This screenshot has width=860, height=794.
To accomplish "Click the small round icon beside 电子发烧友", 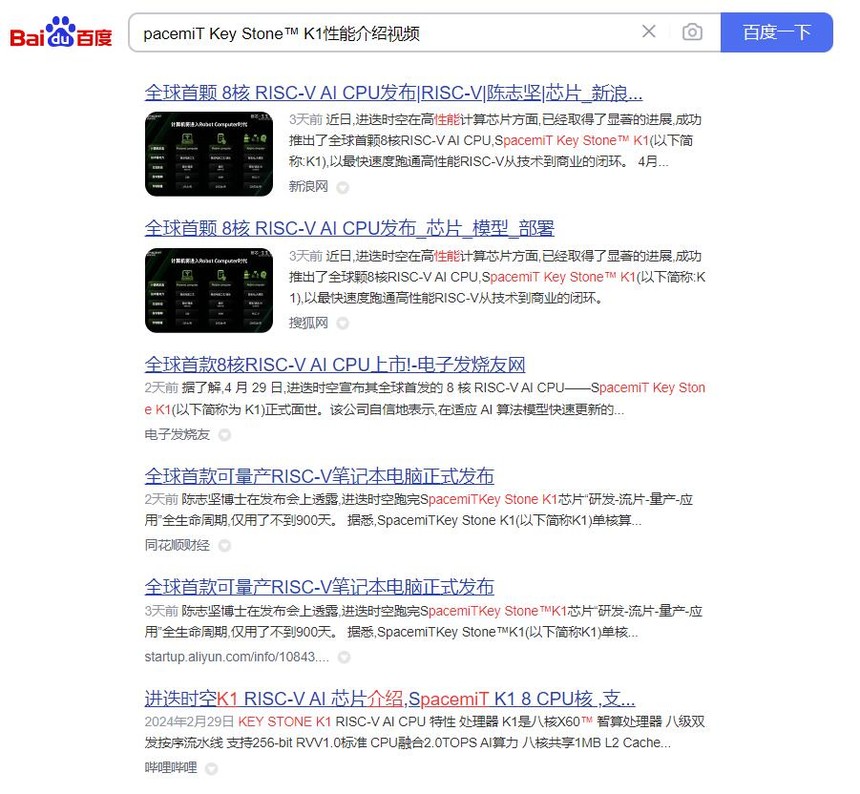I will (x=224, y=435).
